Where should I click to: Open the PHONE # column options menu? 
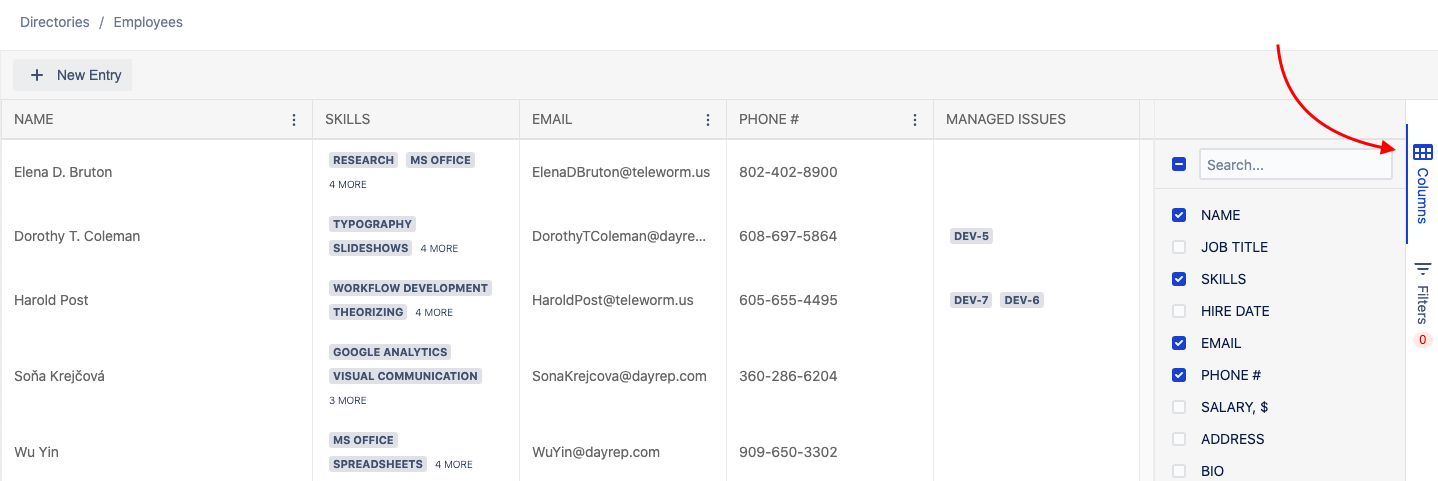(915, 120)
